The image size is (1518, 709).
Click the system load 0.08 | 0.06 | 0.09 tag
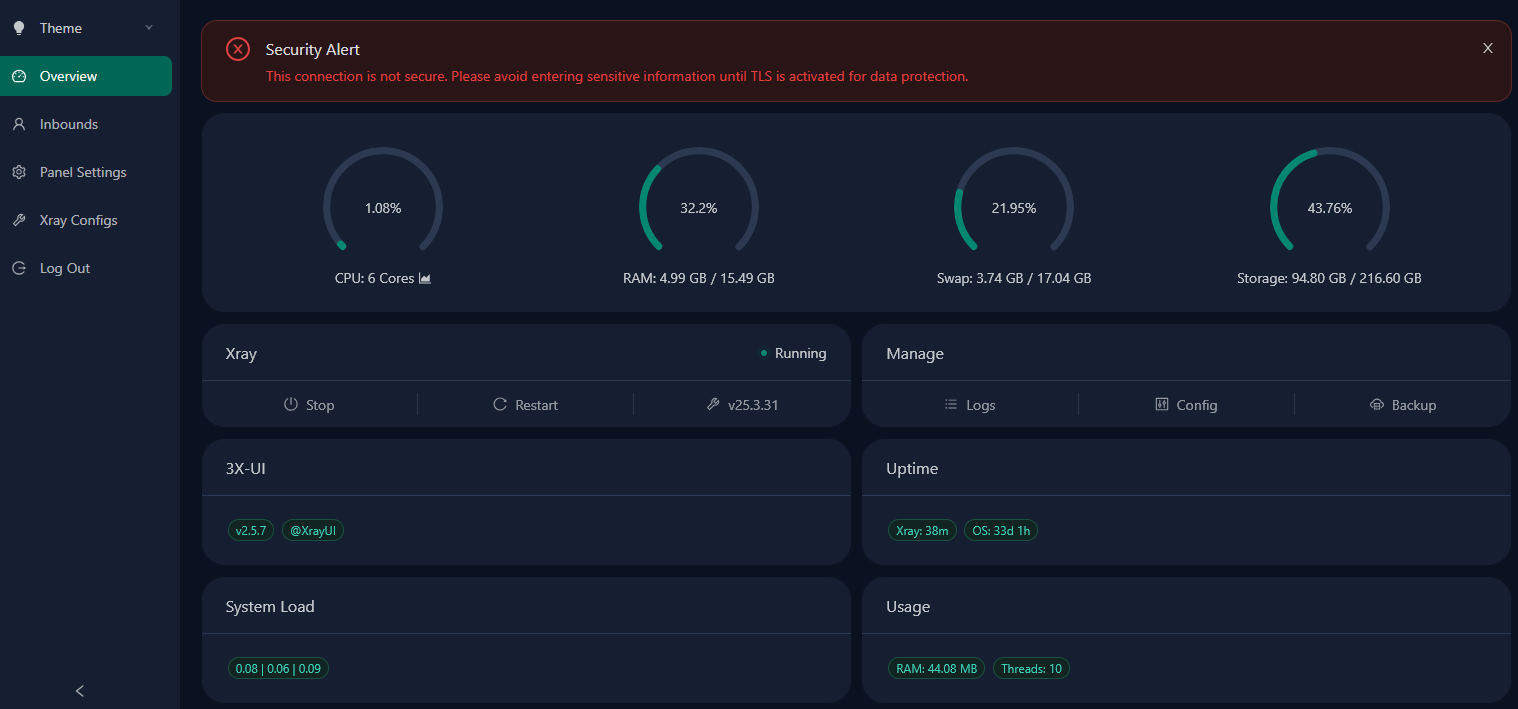pos(278,668)
